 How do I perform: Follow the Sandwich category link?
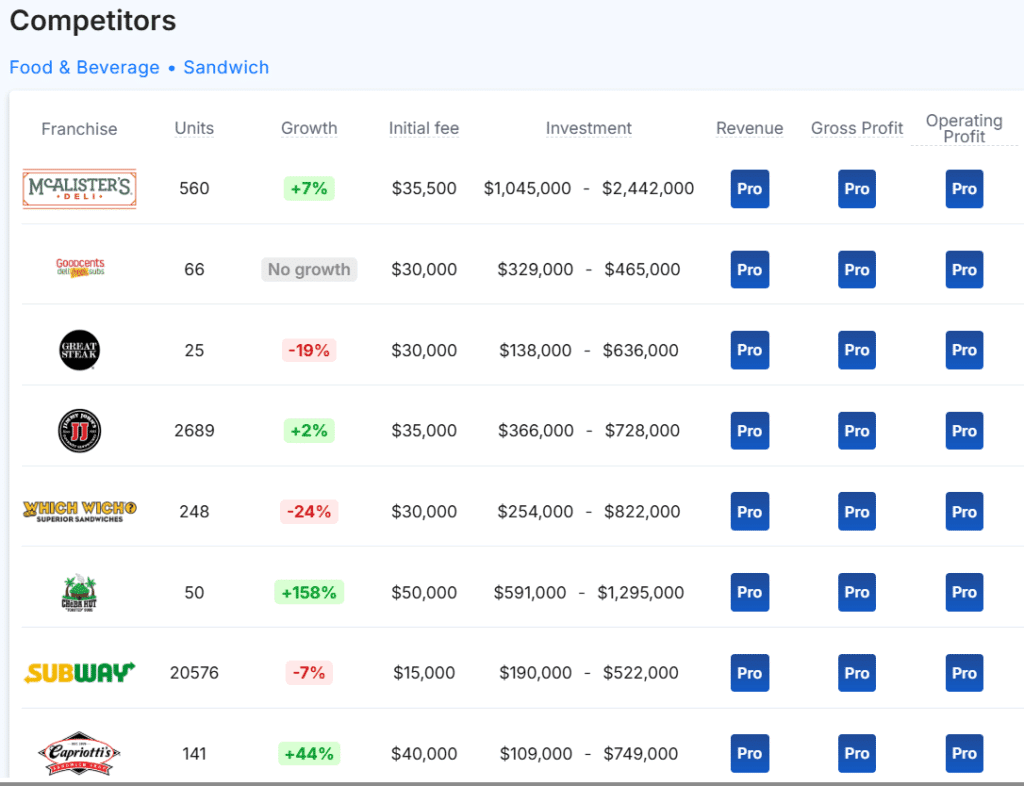pyautogui.click(x=226, y=67)
